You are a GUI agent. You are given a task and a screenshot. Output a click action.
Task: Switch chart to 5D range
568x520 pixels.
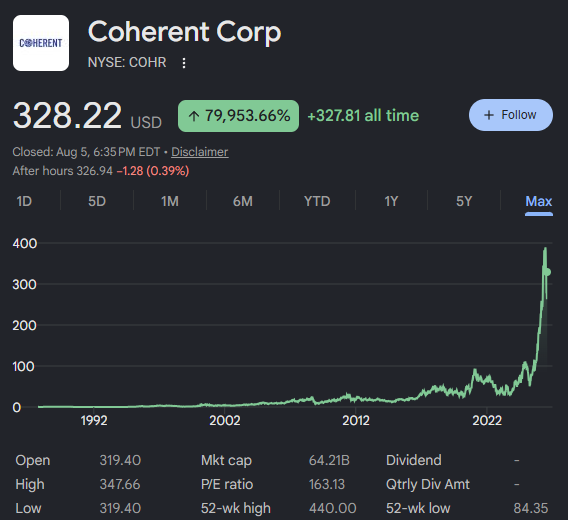pyautogui.click(x=97, y=201)
